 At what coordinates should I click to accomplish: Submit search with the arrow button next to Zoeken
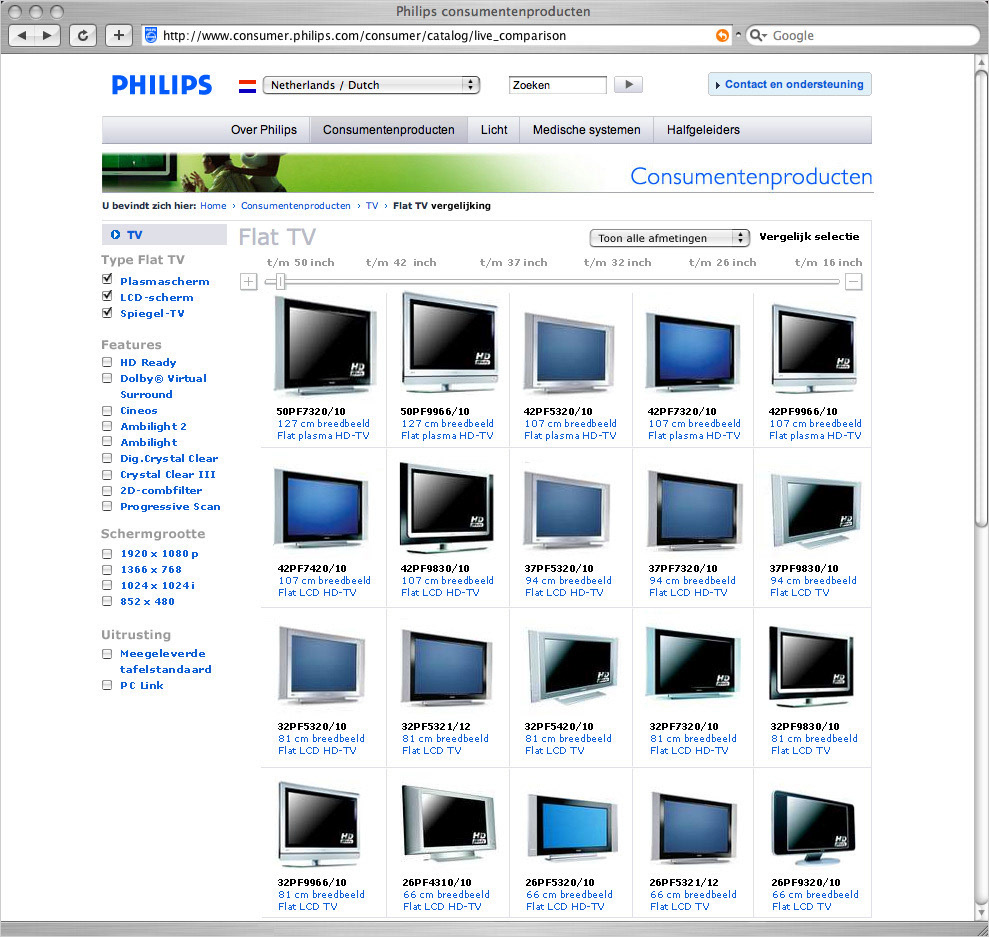click(629, 84)
